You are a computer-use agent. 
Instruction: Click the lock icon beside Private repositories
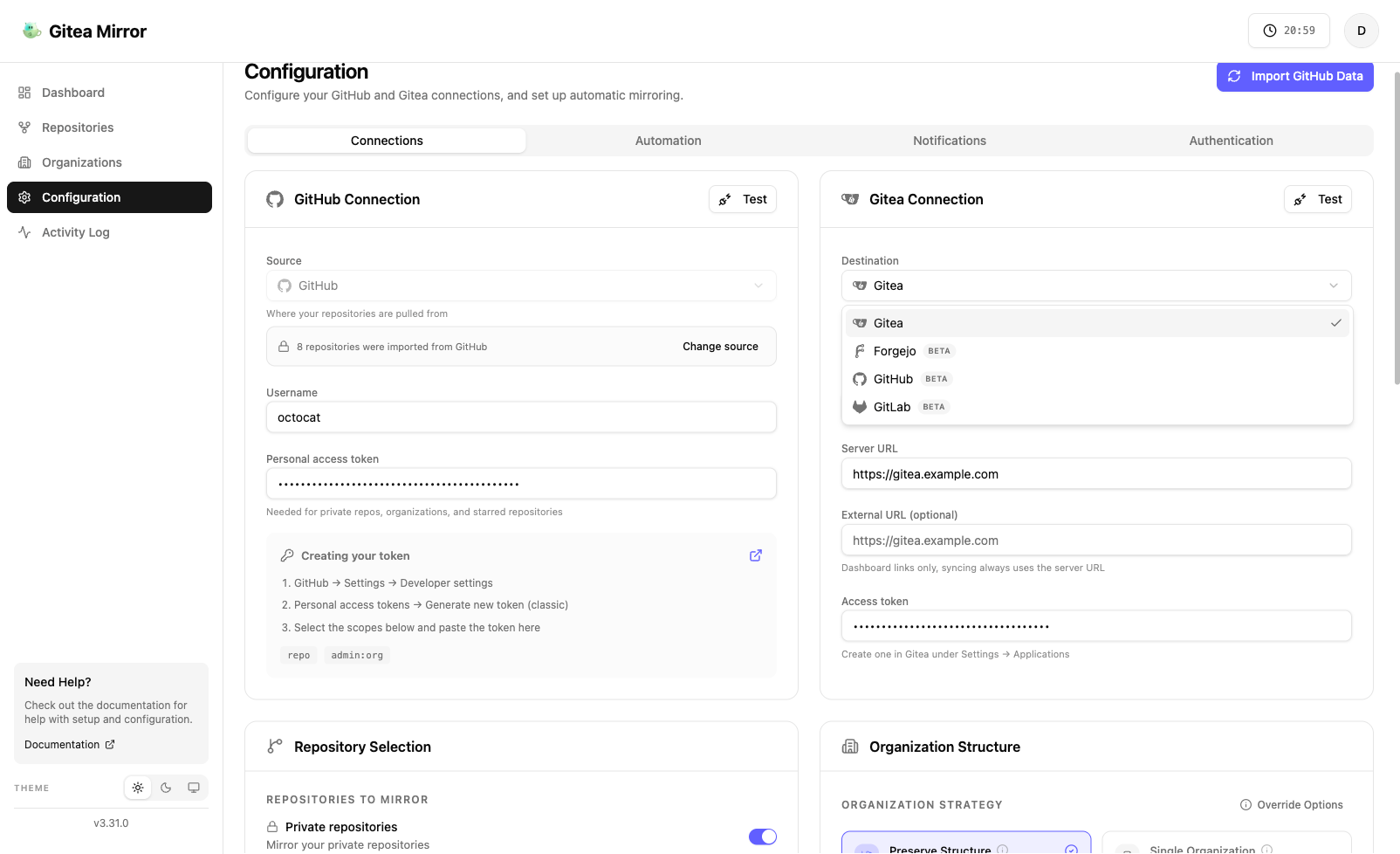click(272, 827)
